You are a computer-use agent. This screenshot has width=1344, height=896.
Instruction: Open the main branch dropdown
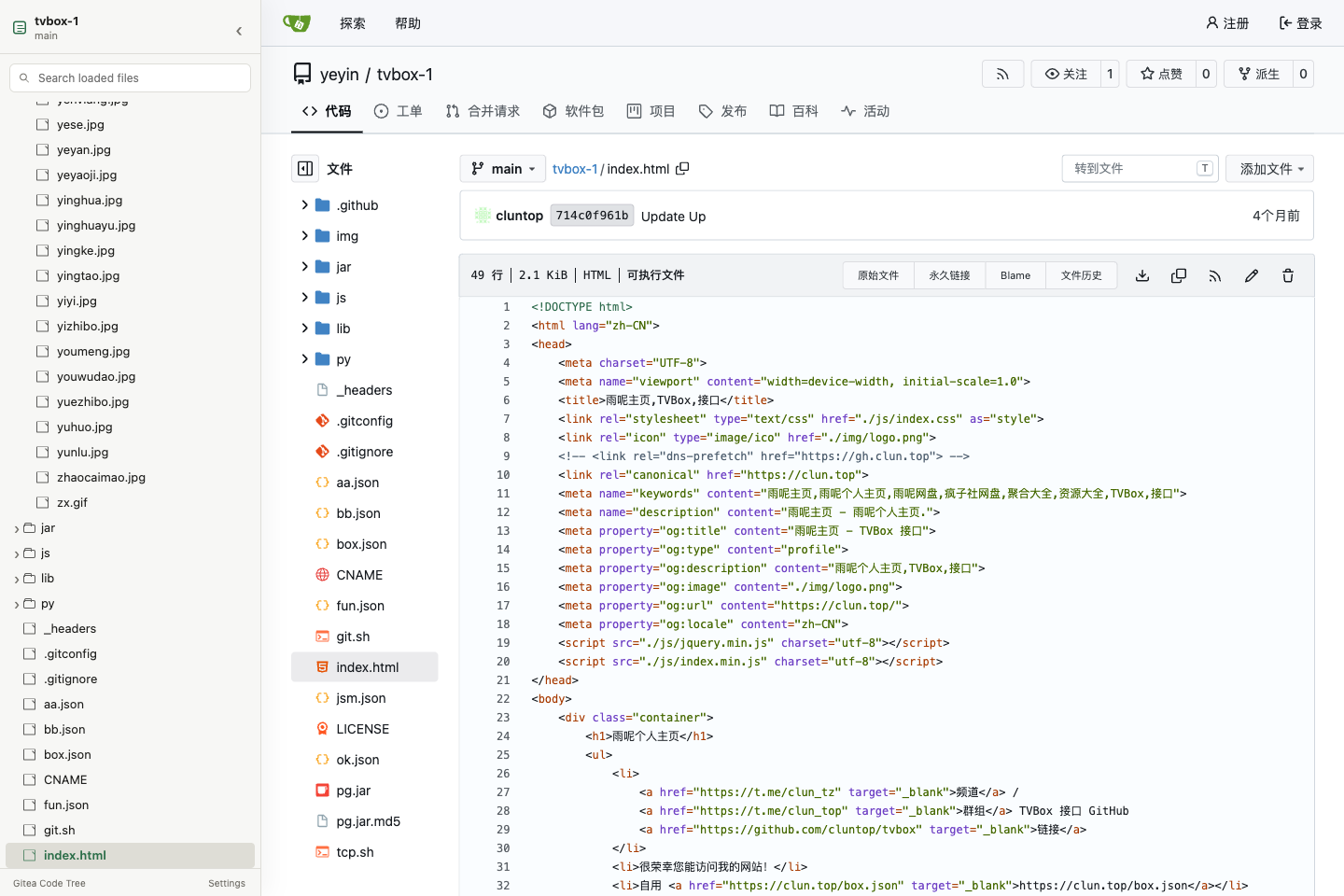pos(502,169)
